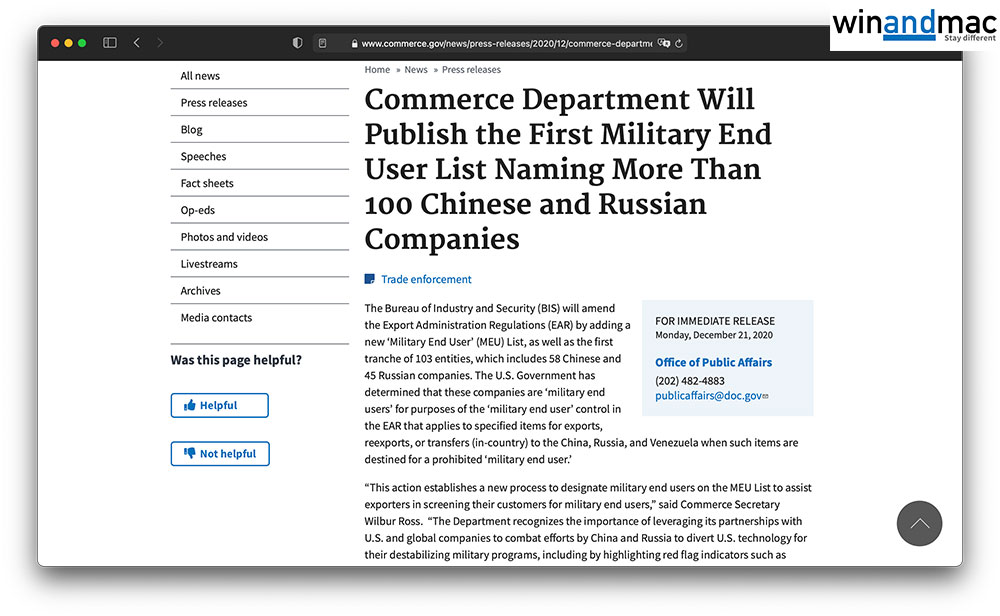Viewport: 1000px width, 616px height.
Task: Open the privacy report shield icon
Action: pos(297,43)
